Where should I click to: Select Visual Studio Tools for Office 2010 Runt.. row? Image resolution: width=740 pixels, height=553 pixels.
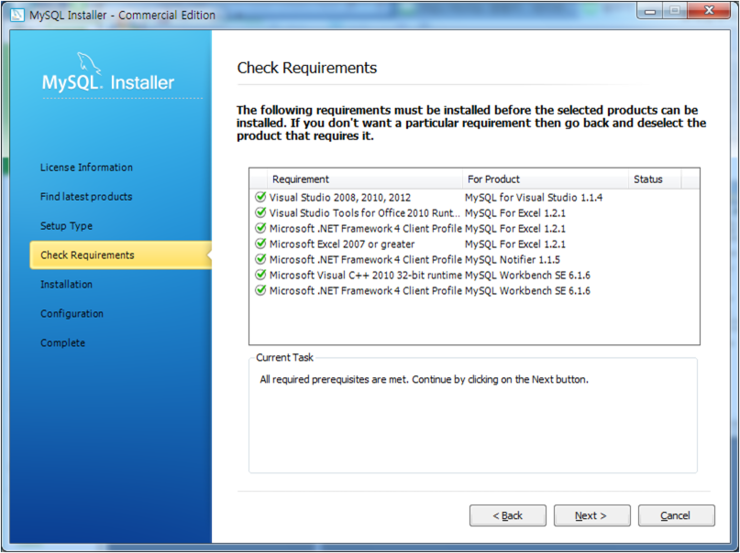pos(474,213)
